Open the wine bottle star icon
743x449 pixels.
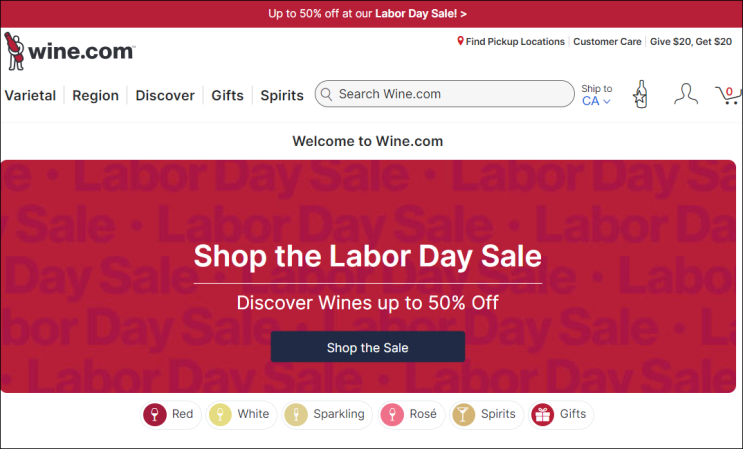[640, 95]
